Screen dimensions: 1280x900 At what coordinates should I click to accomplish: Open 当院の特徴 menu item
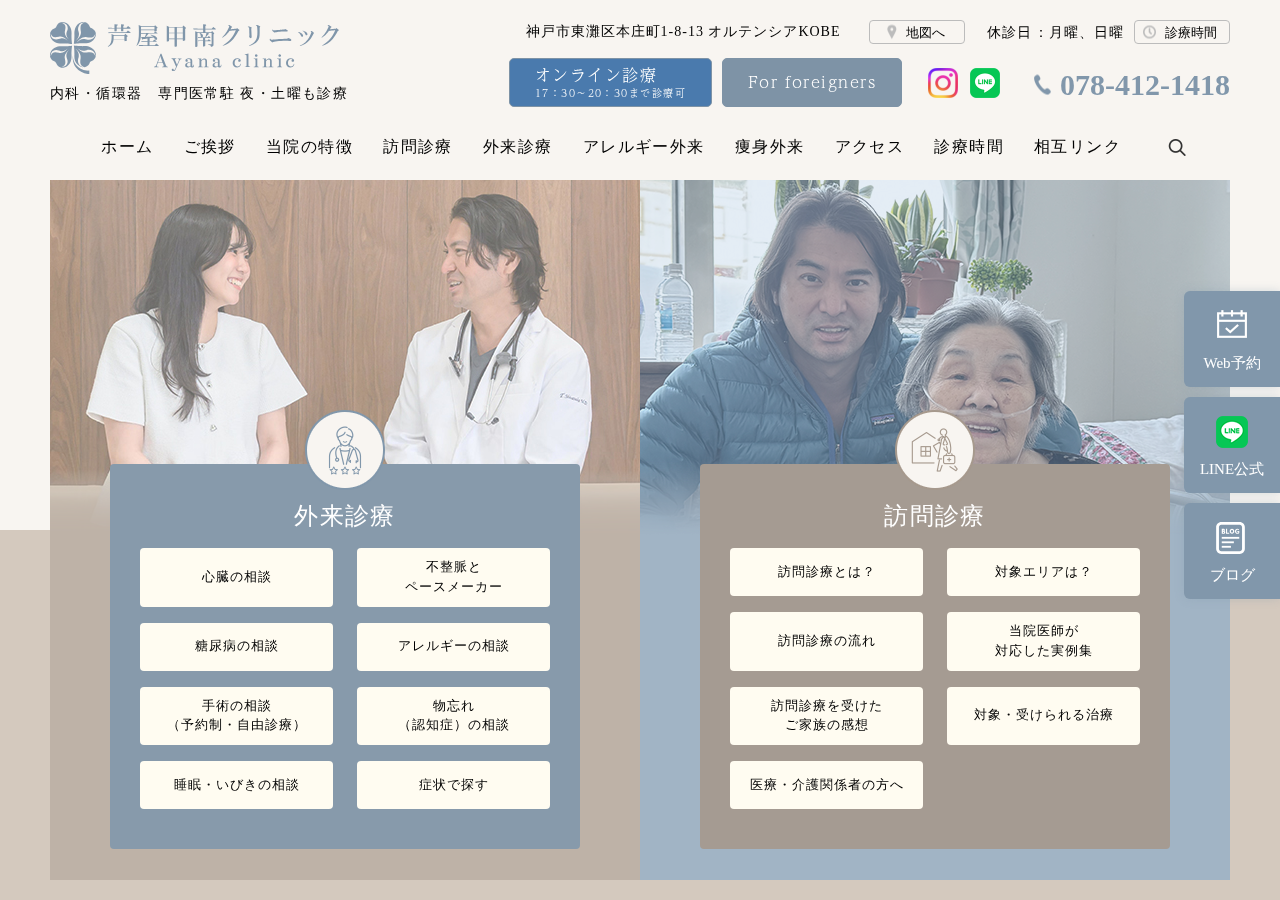point(309,147)
